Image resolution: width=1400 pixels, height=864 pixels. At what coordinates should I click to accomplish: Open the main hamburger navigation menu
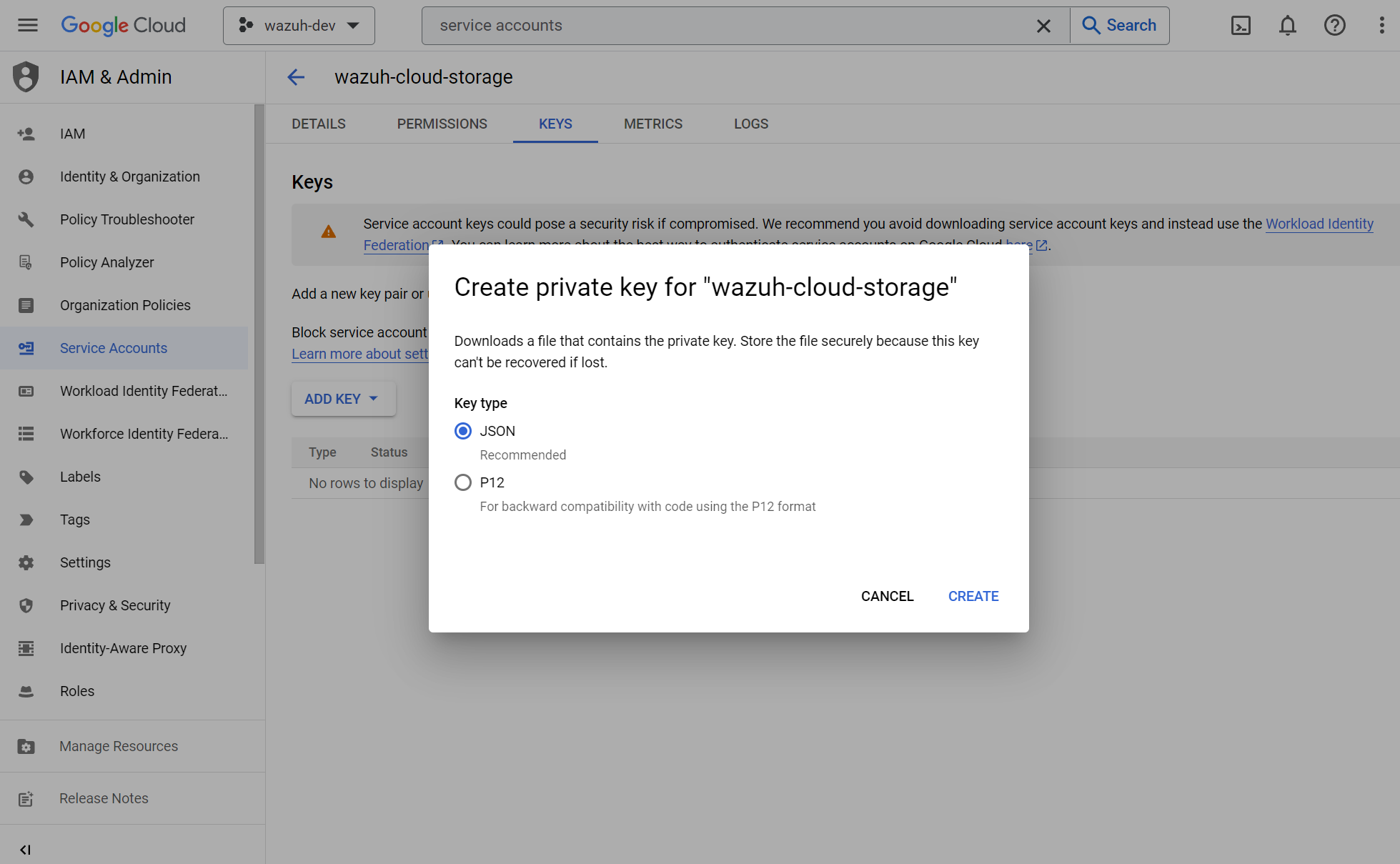pos(28,26)
